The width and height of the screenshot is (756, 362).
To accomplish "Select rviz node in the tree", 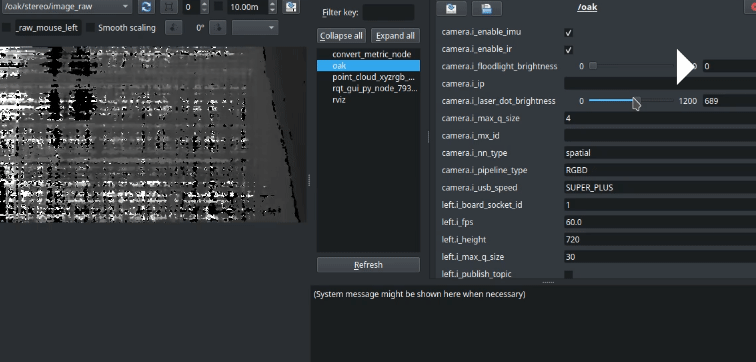I will [338, 100].
